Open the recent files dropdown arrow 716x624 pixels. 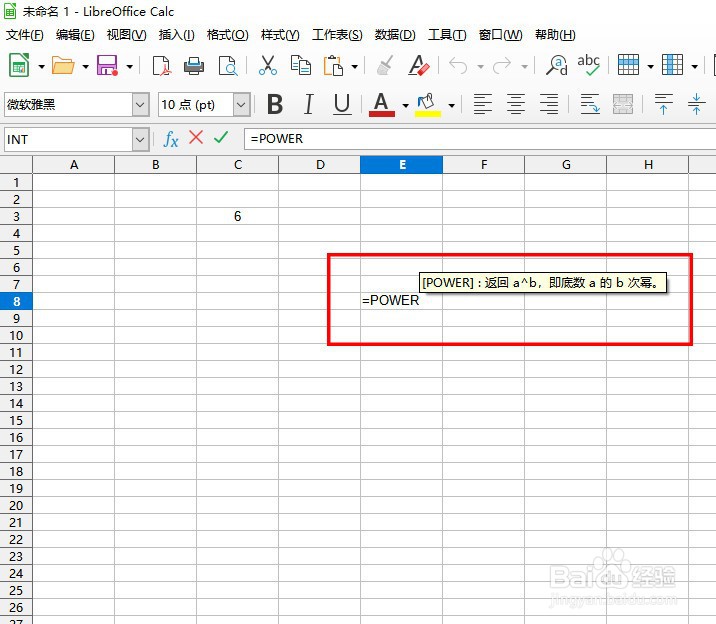85,67
